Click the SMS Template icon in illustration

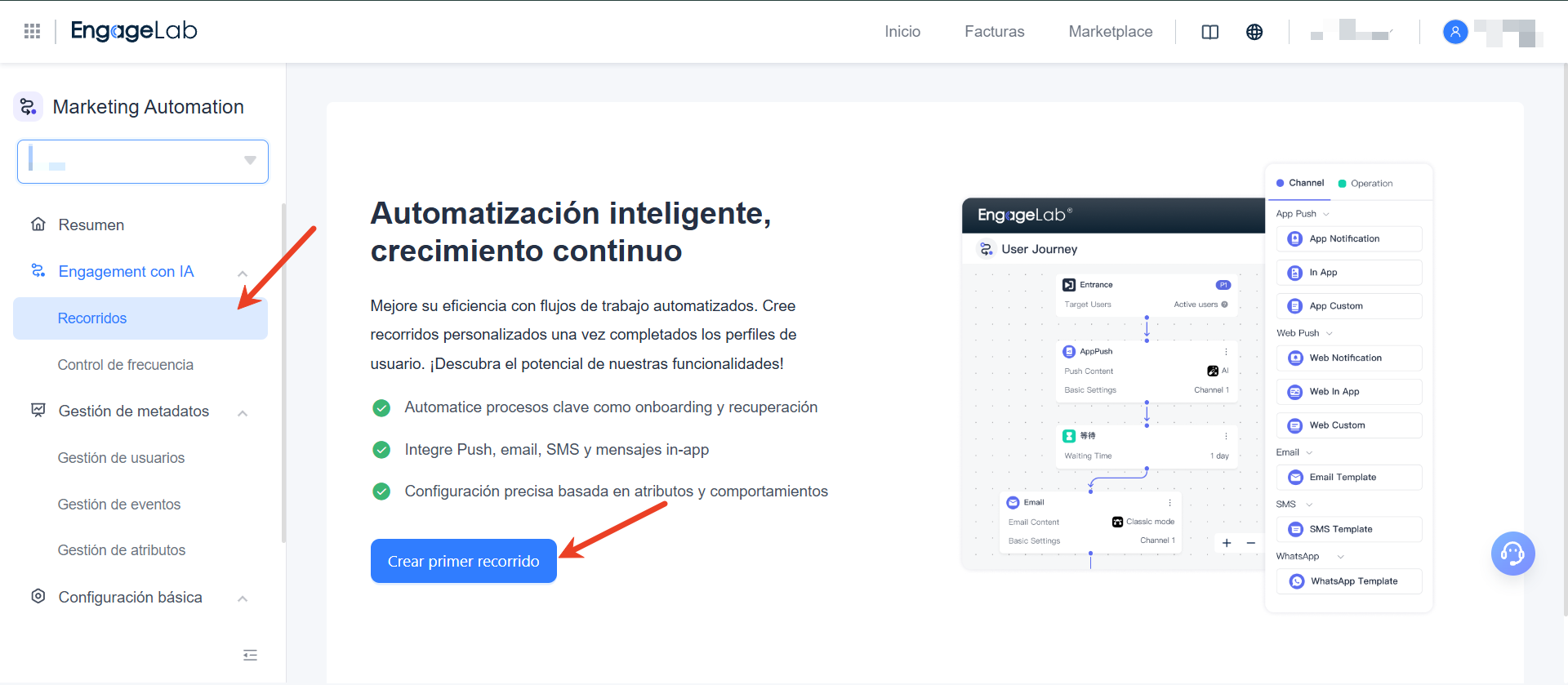point(1295,530)
